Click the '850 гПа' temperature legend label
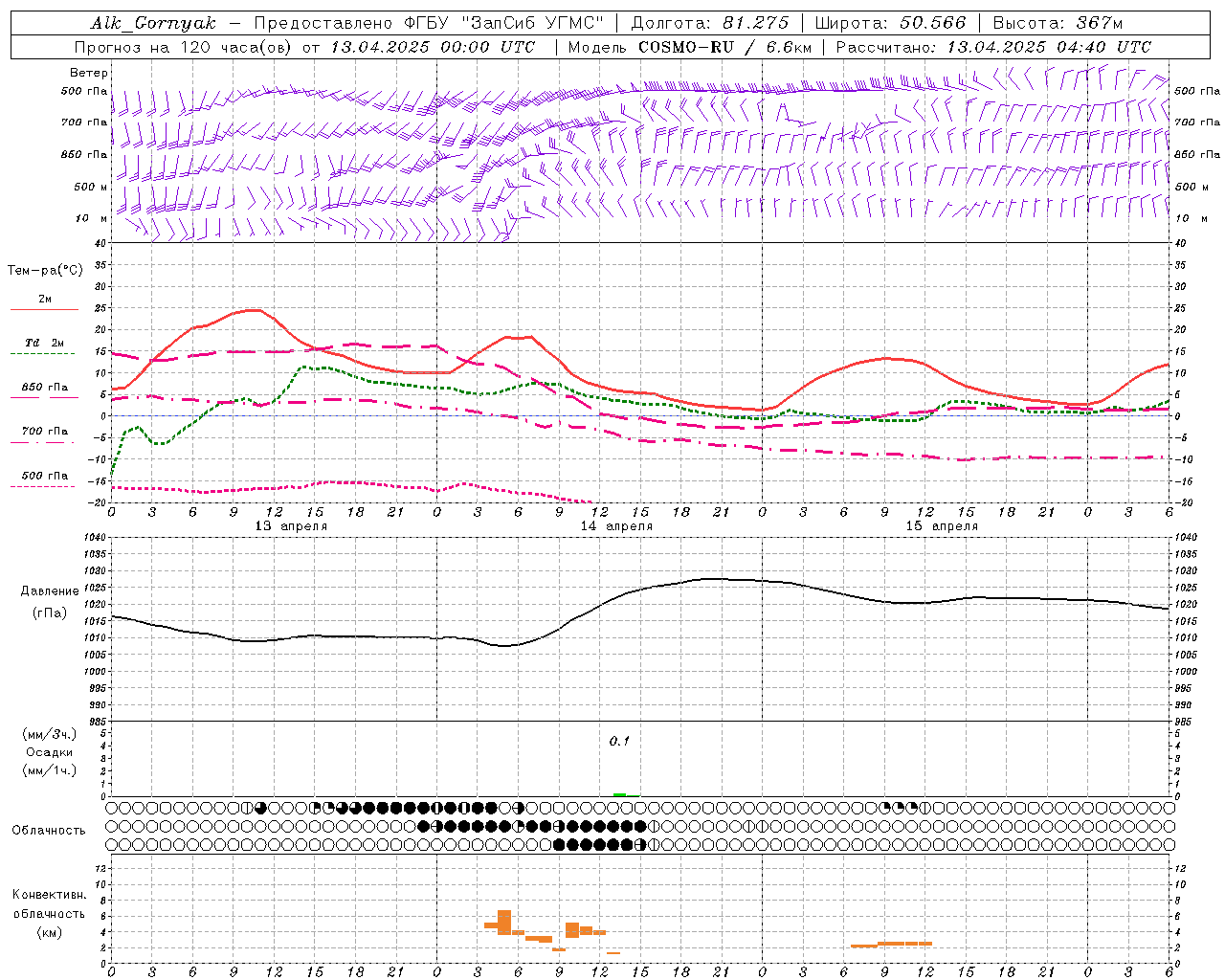1225x980 pixels. [x=45, y=388]
